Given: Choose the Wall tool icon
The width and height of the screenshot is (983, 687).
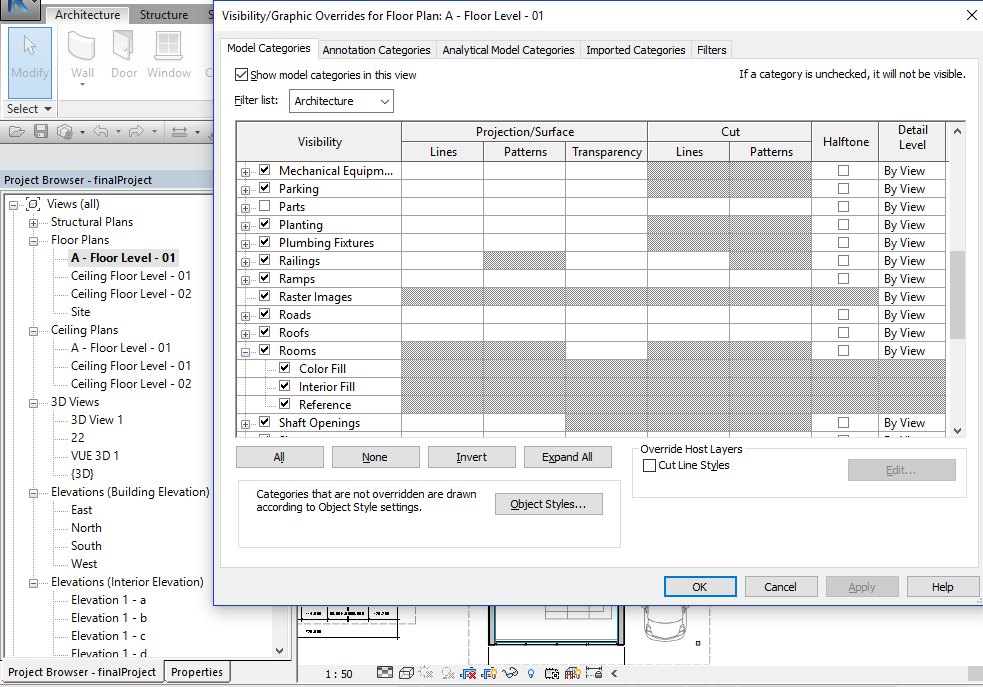Looking at the screenshot, I should click(81, 47).
